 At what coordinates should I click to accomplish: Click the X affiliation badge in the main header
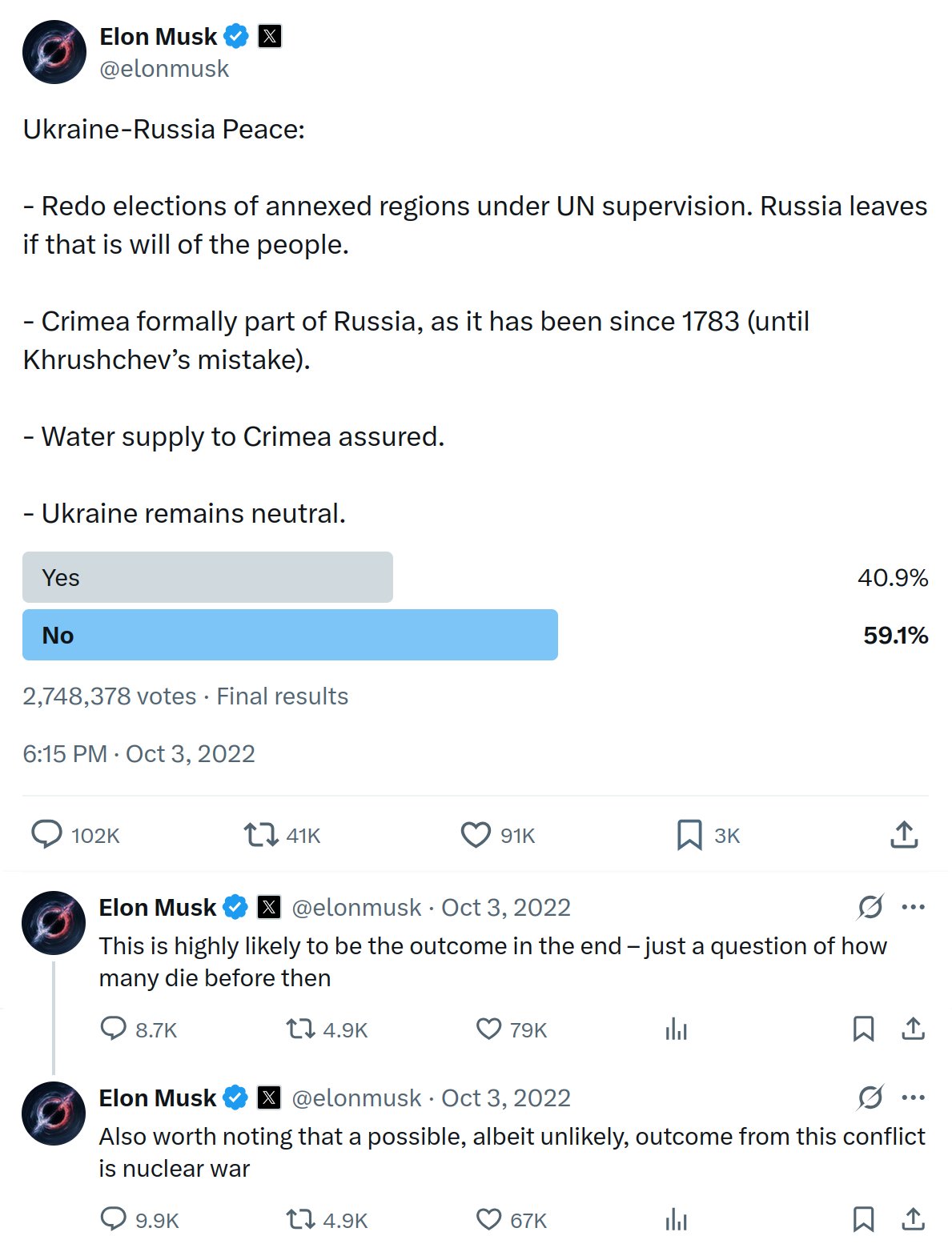pyautogui.click(x=270, y=36)
